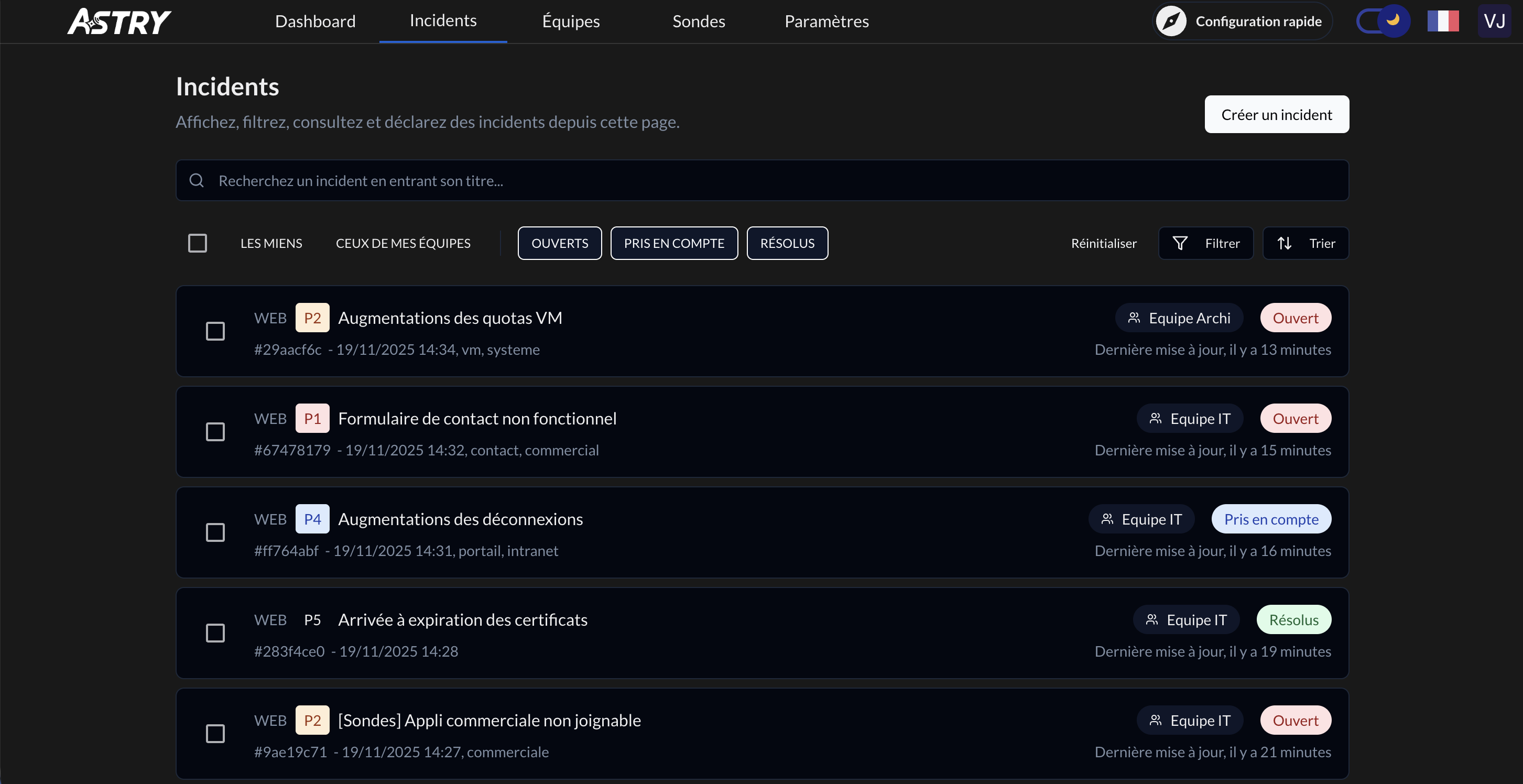Go to the Dashboard tab
Viewport: 1523px width, 784px height.
(315, 21)
